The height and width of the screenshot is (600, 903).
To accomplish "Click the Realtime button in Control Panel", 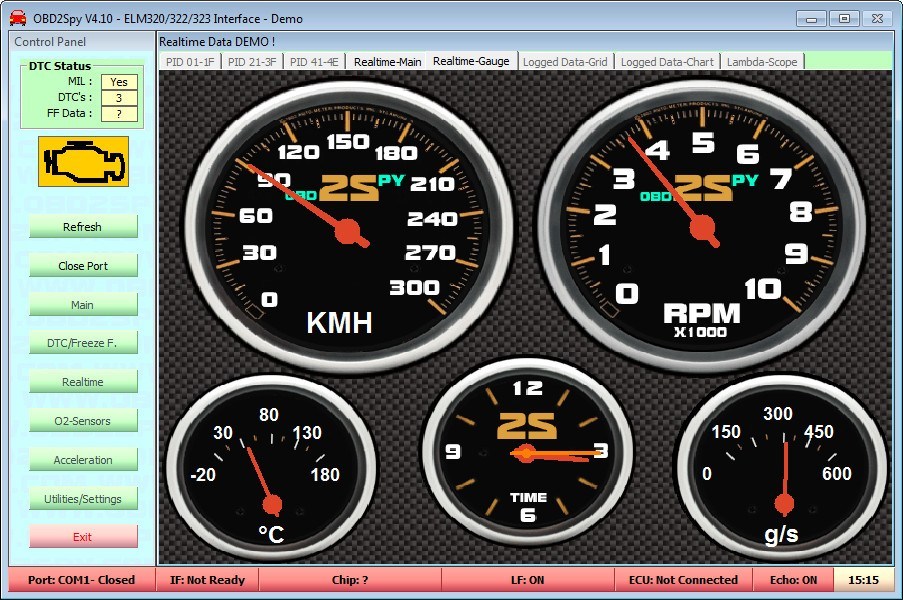I will (x=84, y=382).
